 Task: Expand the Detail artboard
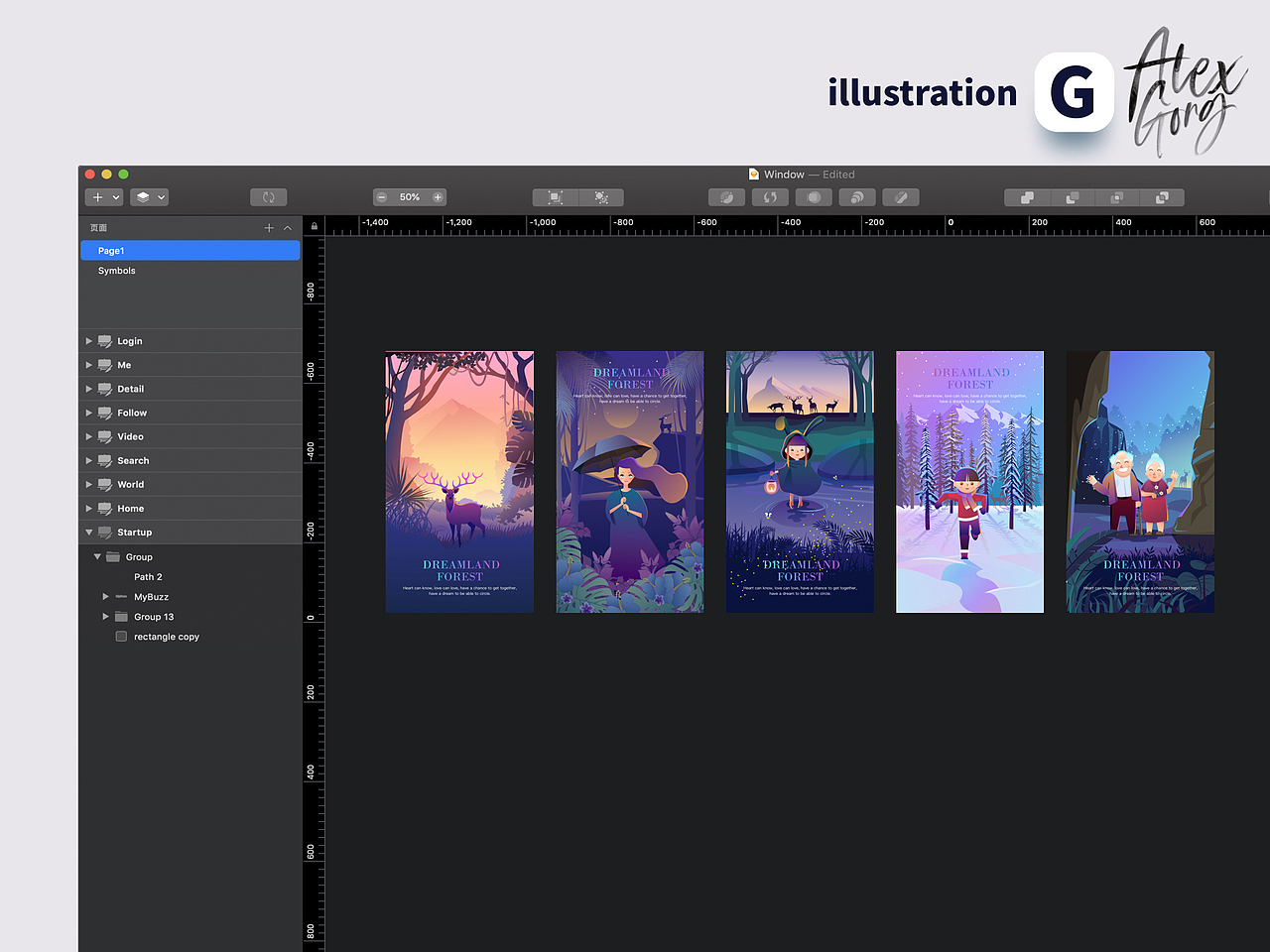tap(88, 389)
